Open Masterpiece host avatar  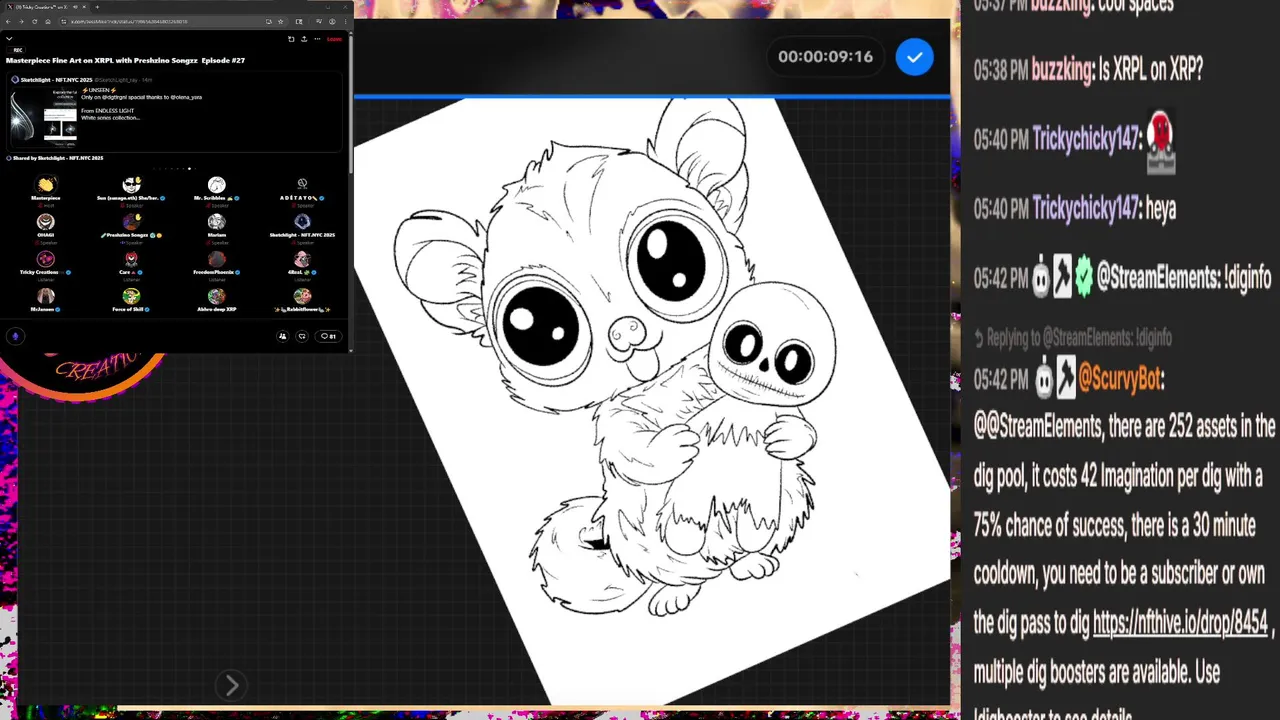click(x=46, y=185)
